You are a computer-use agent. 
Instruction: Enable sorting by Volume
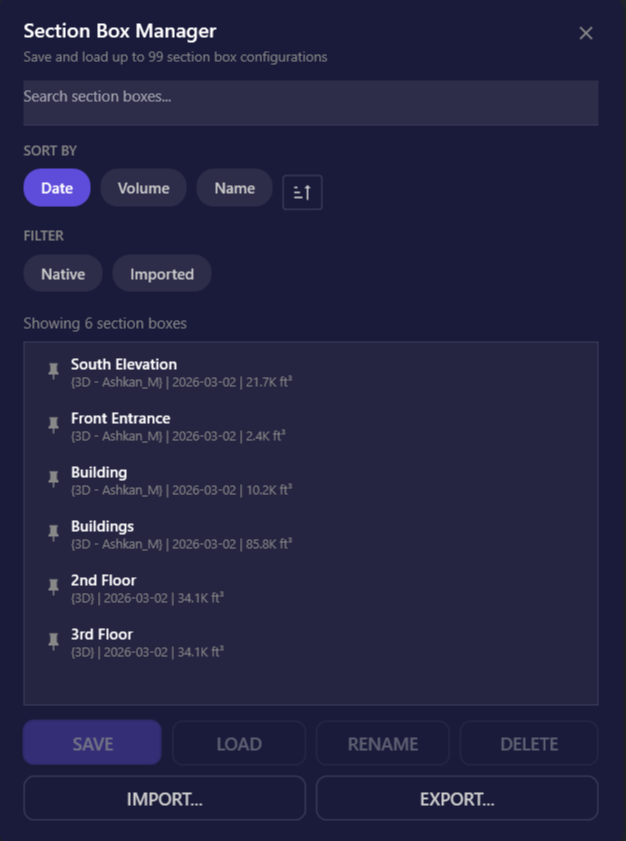point(143,187)
